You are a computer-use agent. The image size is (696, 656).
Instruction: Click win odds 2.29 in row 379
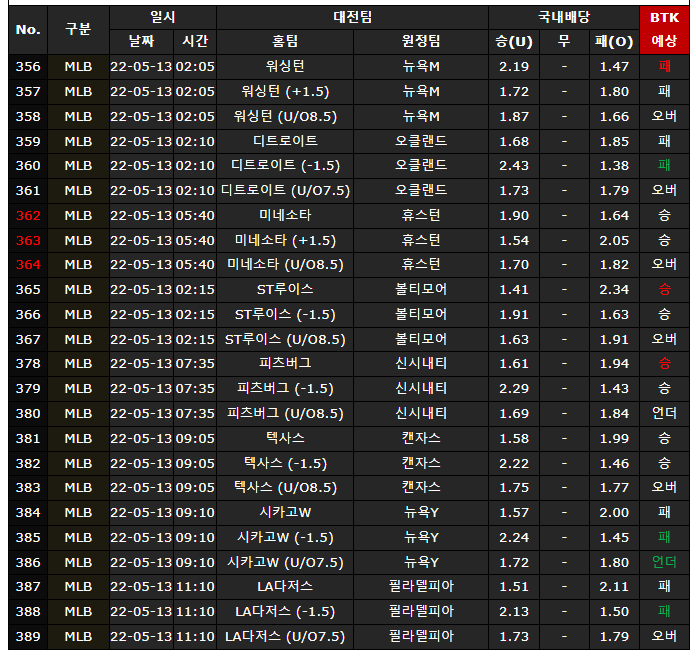[x=514, y=389]
